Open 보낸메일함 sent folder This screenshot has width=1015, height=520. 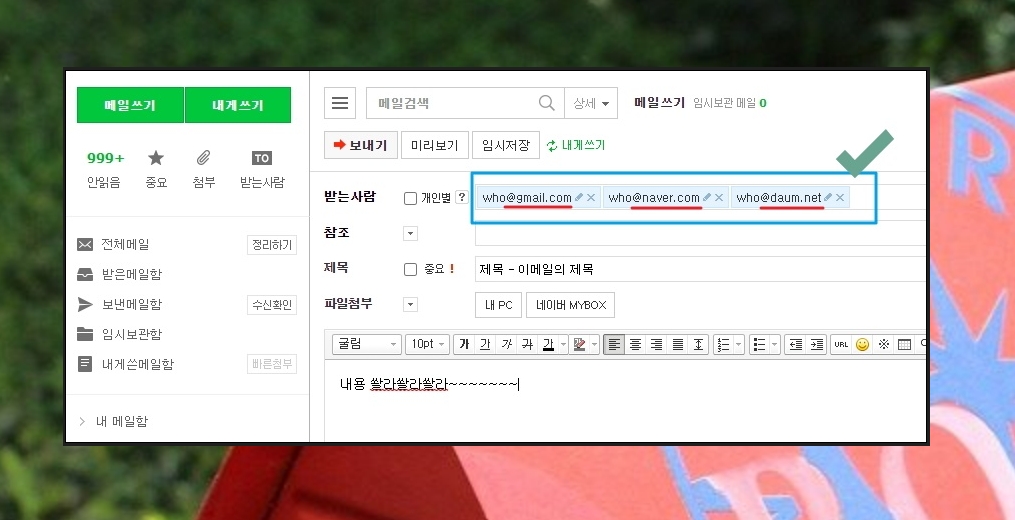(x=131, y=304)
